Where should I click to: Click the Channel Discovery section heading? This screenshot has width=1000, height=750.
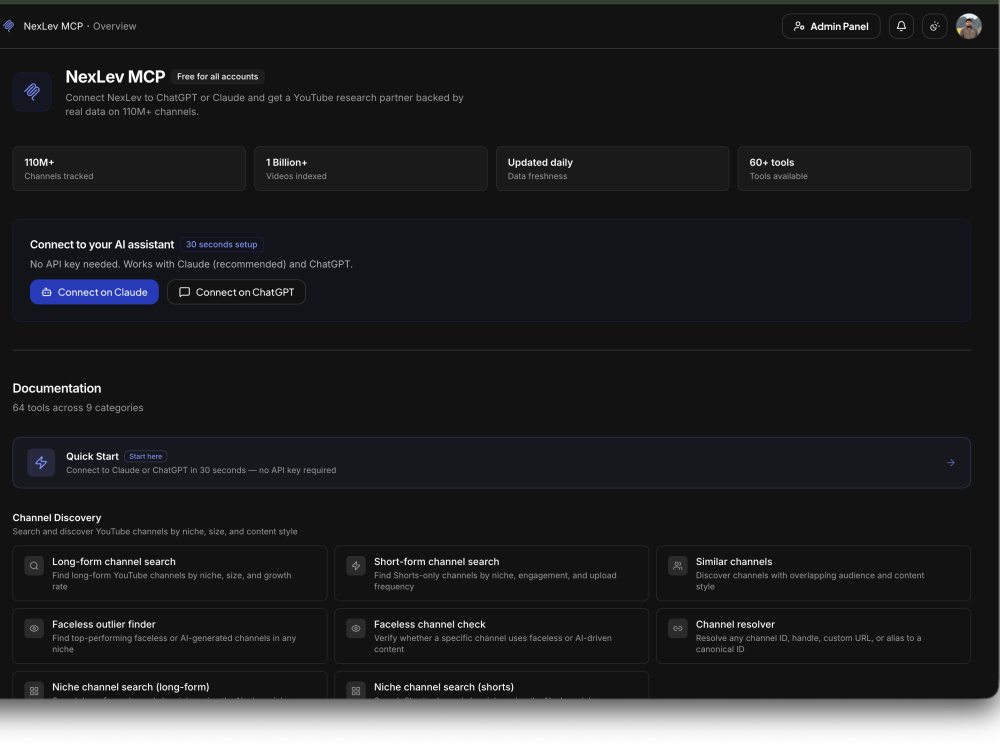pos(57,518)
